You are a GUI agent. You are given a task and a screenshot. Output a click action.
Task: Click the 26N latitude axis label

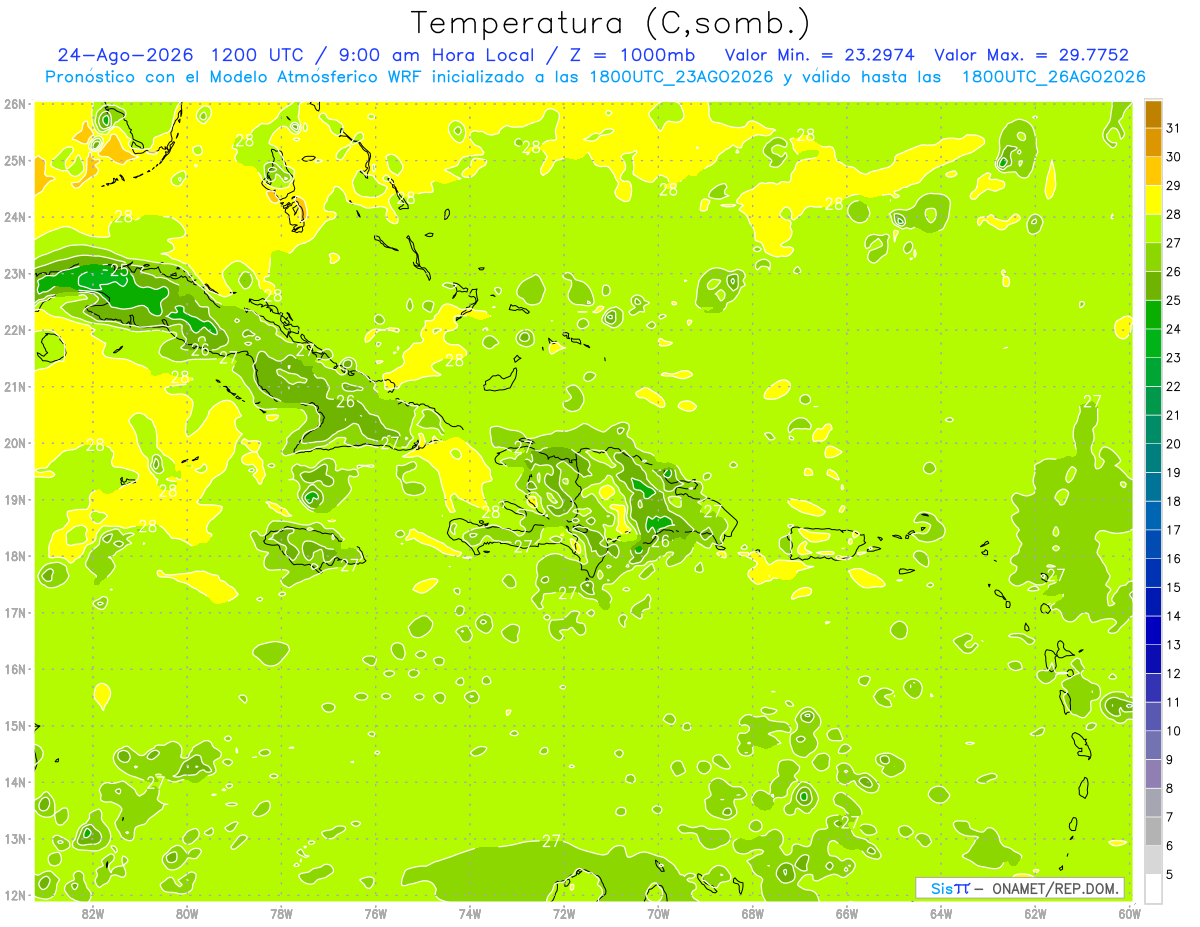point(15,104)
